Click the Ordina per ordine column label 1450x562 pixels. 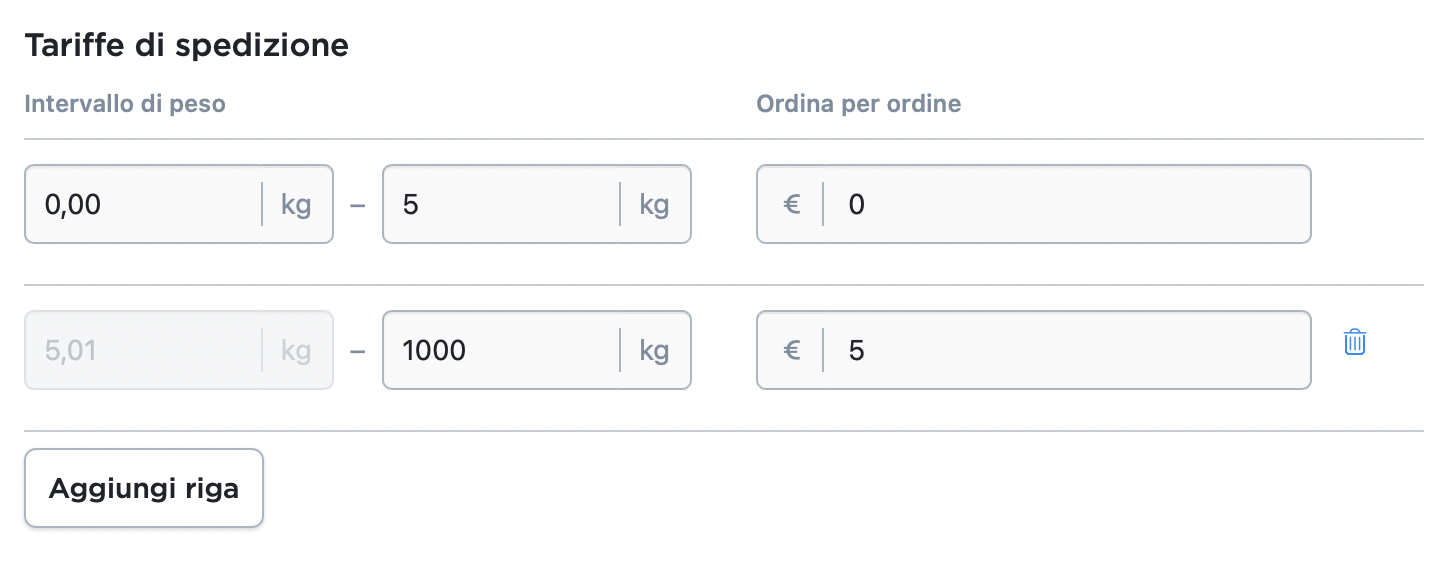[859, 104]
